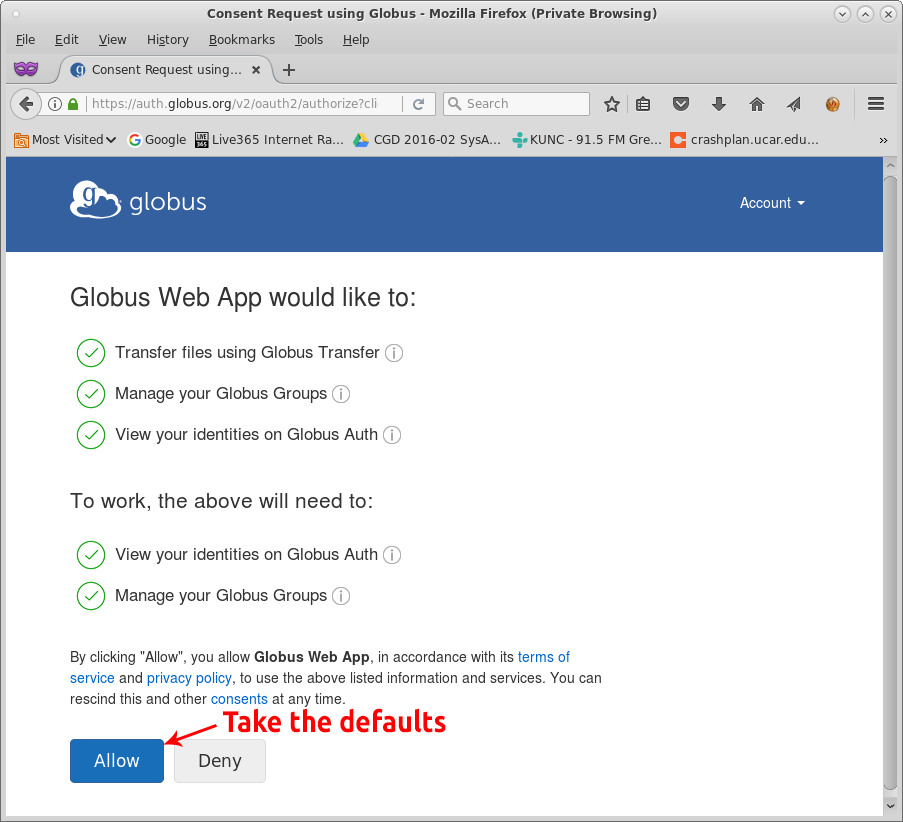Reload the page with the refresh icon
903x822 pixels.
pyautogui.click(x=418, y=104)
